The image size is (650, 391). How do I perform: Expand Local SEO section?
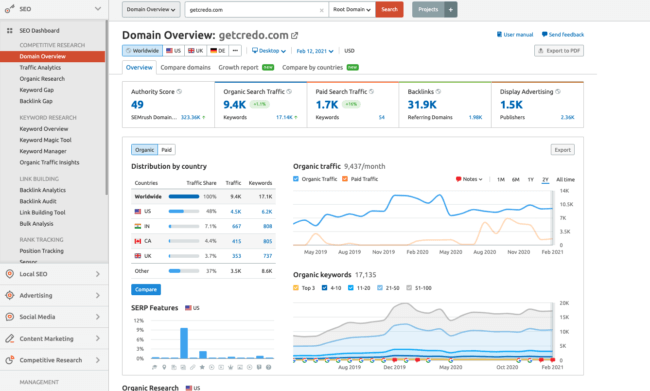pos(98,274)
